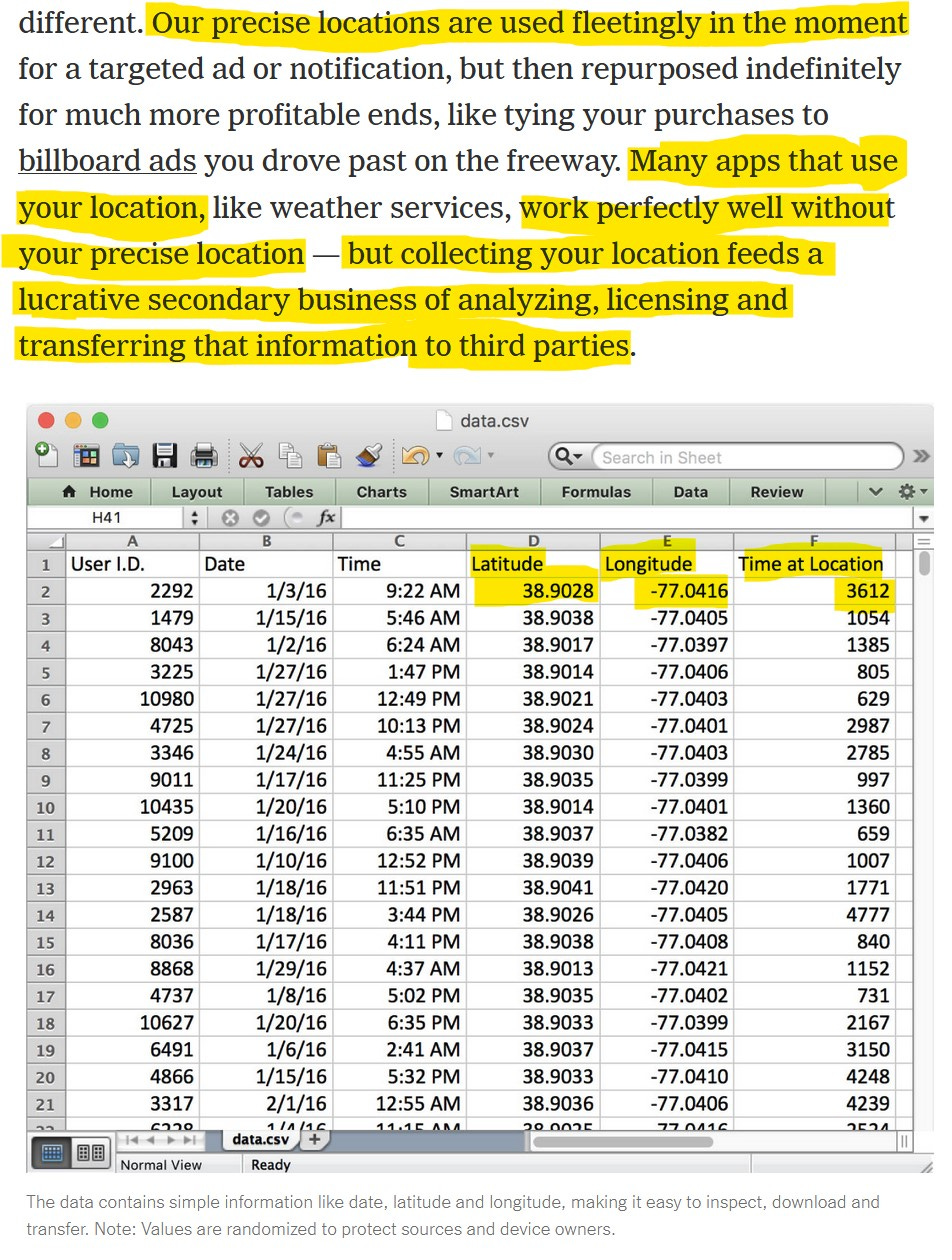Add a new sheet with plus tab
Viewport: 952px width, 1260px height.
[313, 1140]
